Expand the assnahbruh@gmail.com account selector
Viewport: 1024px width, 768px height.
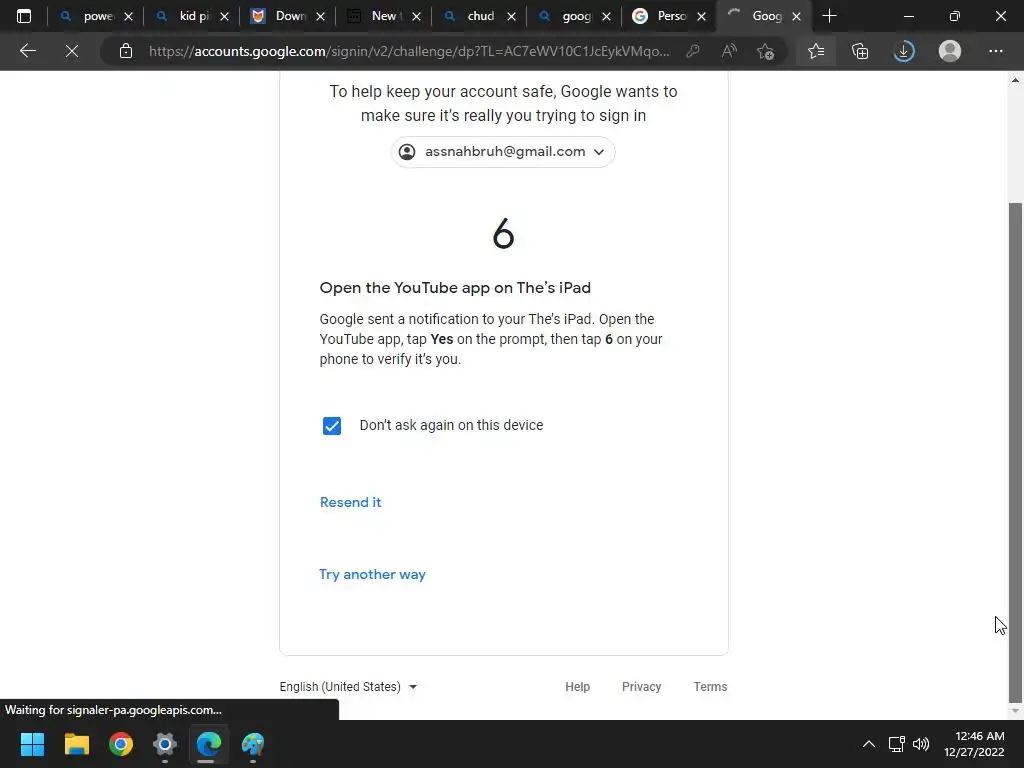point(502,152)
